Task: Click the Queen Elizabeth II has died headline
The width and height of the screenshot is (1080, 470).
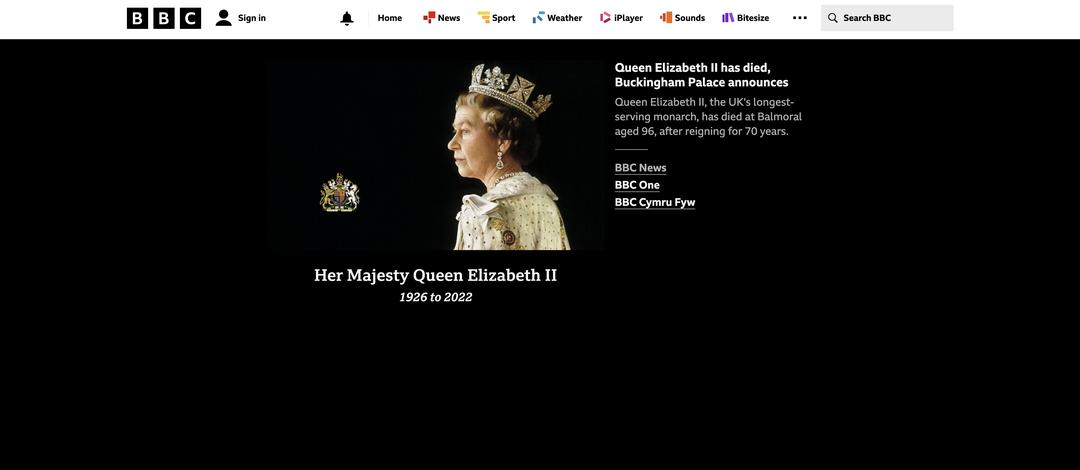Action: click(x=701, y=75)
